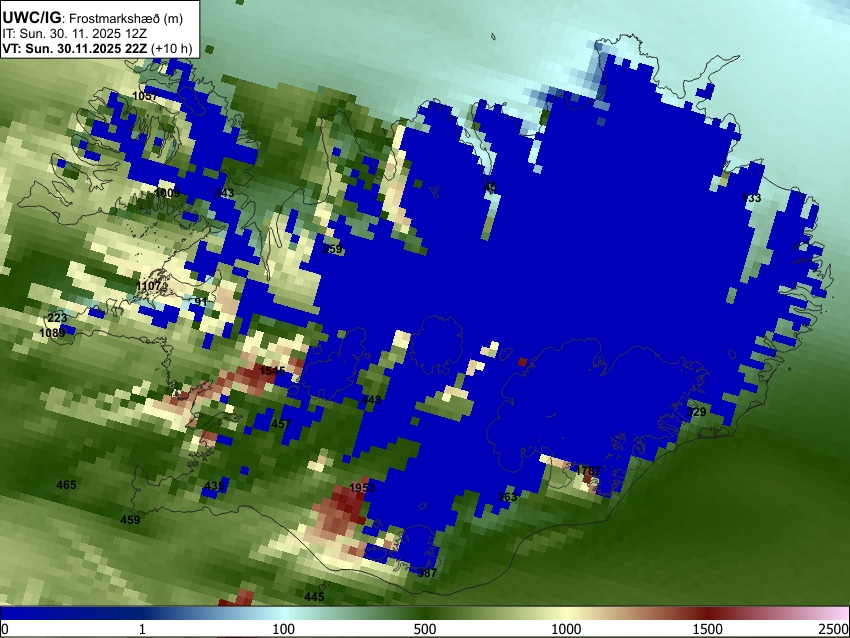The image size is (850, 638).
Task: Click the map value 1089
Action: (52, 332)
